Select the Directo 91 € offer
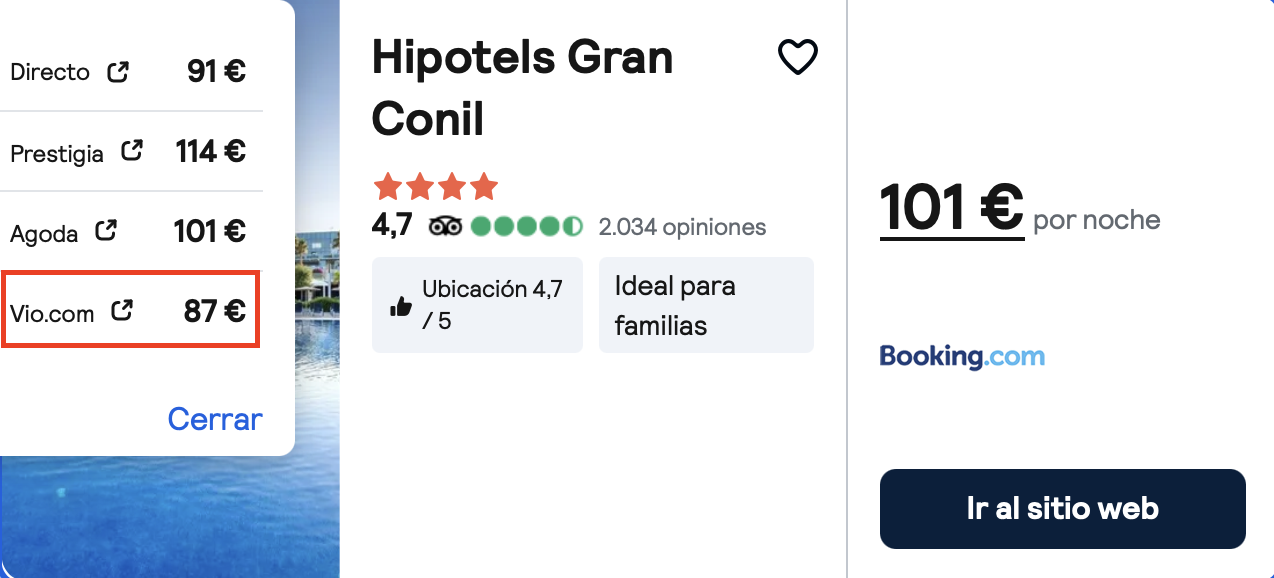The height and width of the screenshot is (578, 1274). 130,71
